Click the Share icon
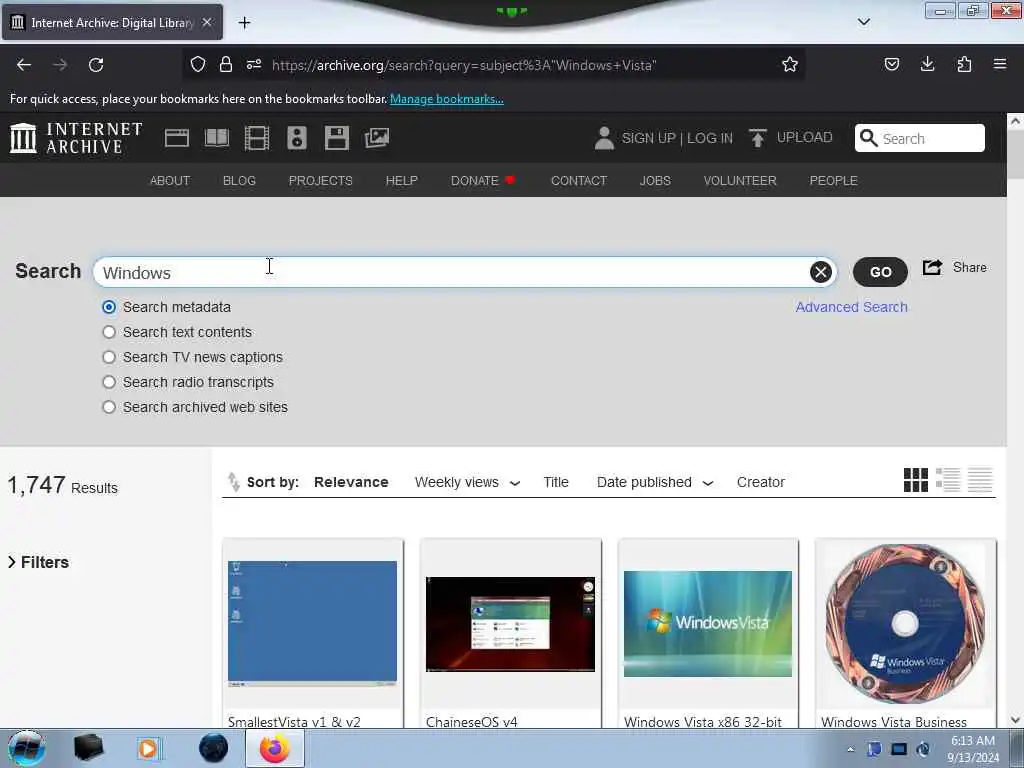 (933, 267)
